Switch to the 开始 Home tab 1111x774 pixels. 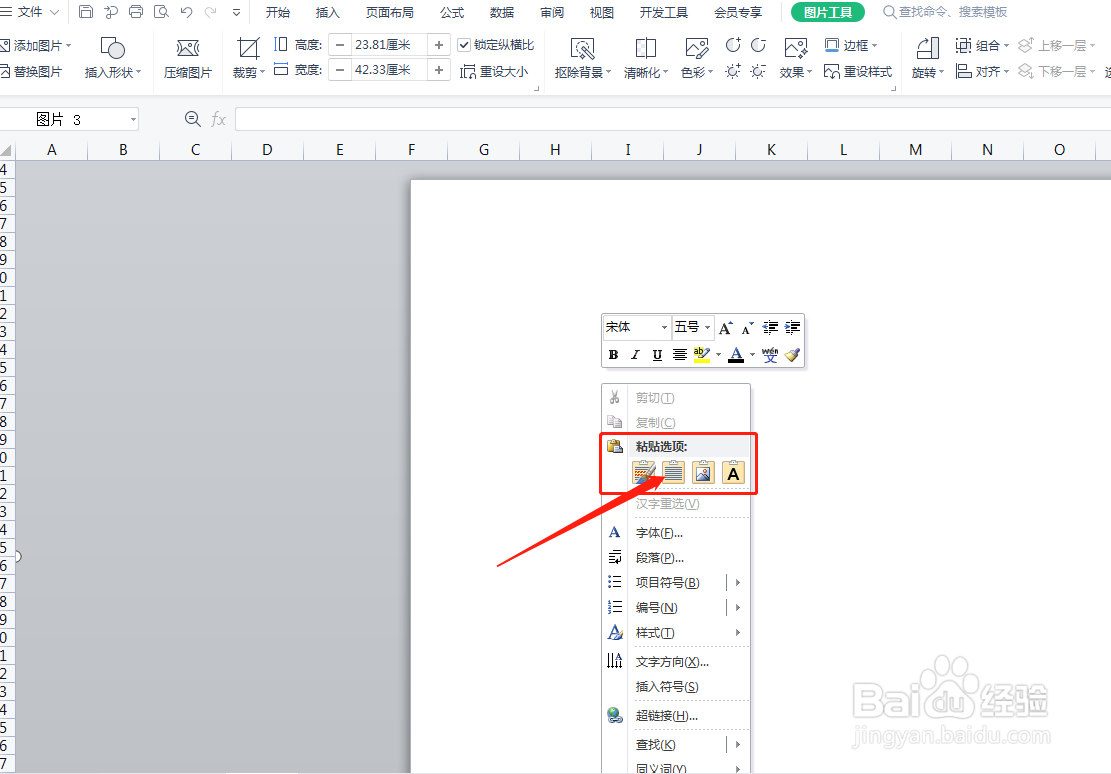pos(278,12)
